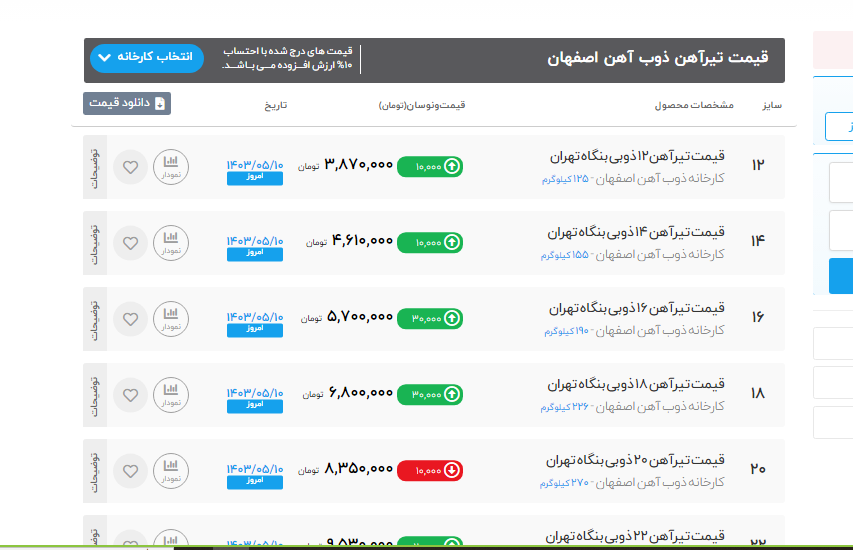Show chart for size 18 beam

[171, 394]
